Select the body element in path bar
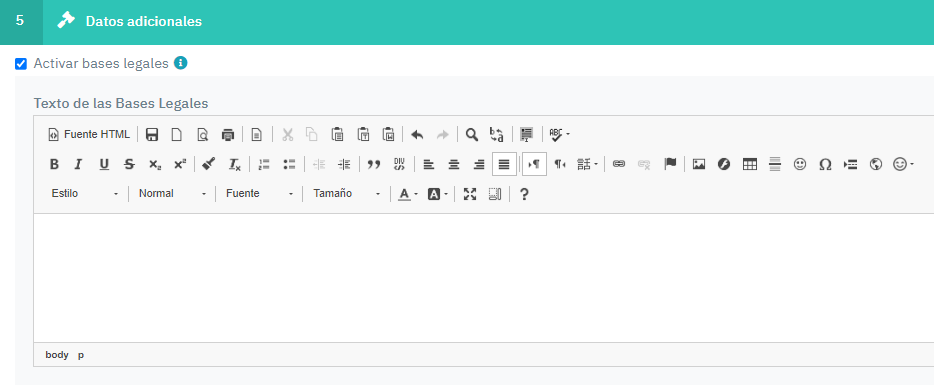The width and height of the screenshot is (934, 390). [57, 355]
